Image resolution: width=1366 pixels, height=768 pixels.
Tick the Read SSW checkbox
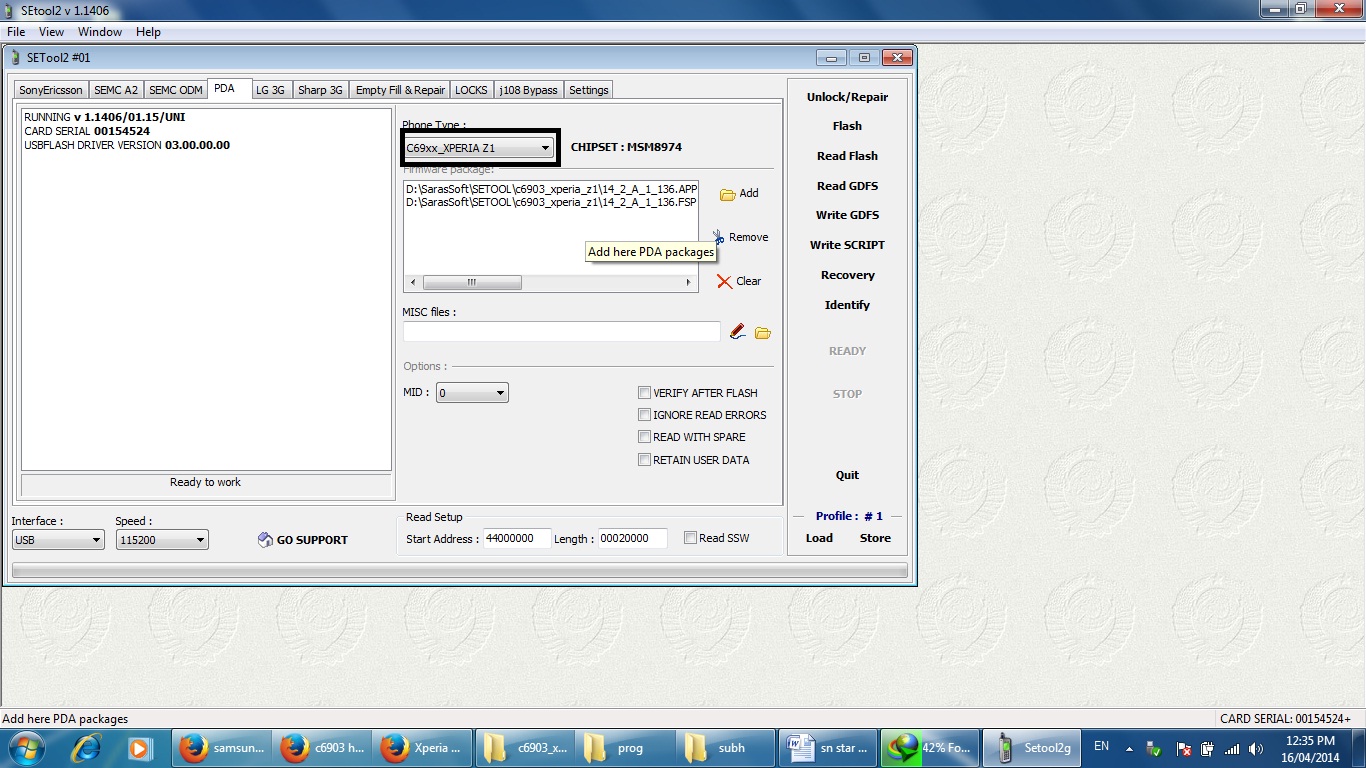pos(690,538)
